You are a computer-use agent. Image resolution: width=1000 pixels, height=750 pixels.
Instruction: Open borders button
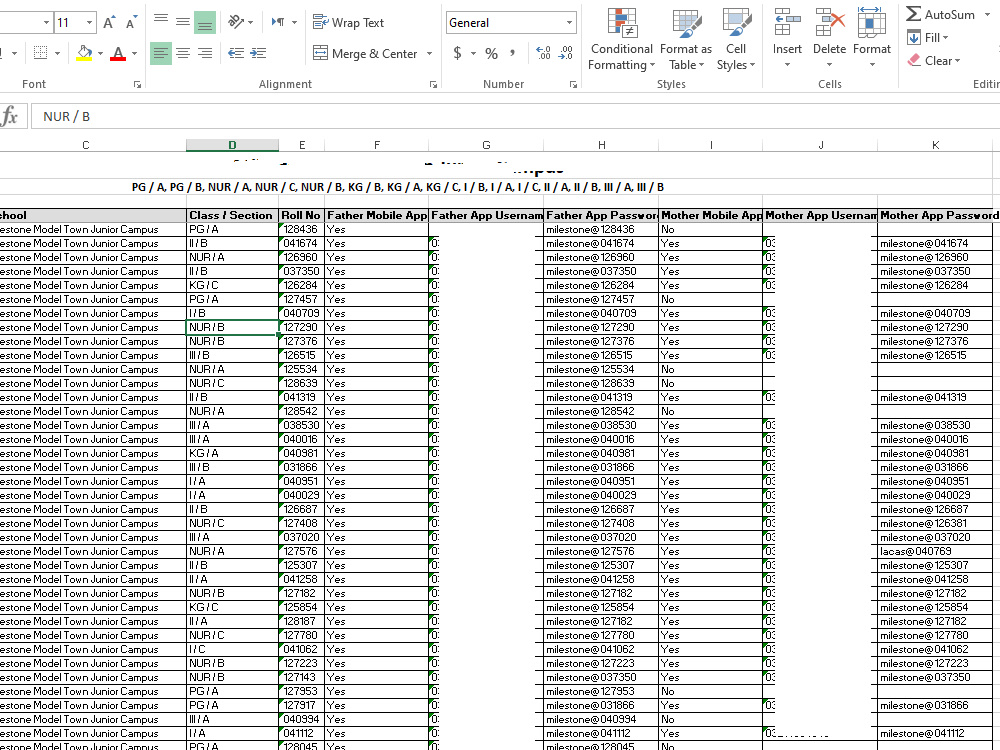point(41,54)
